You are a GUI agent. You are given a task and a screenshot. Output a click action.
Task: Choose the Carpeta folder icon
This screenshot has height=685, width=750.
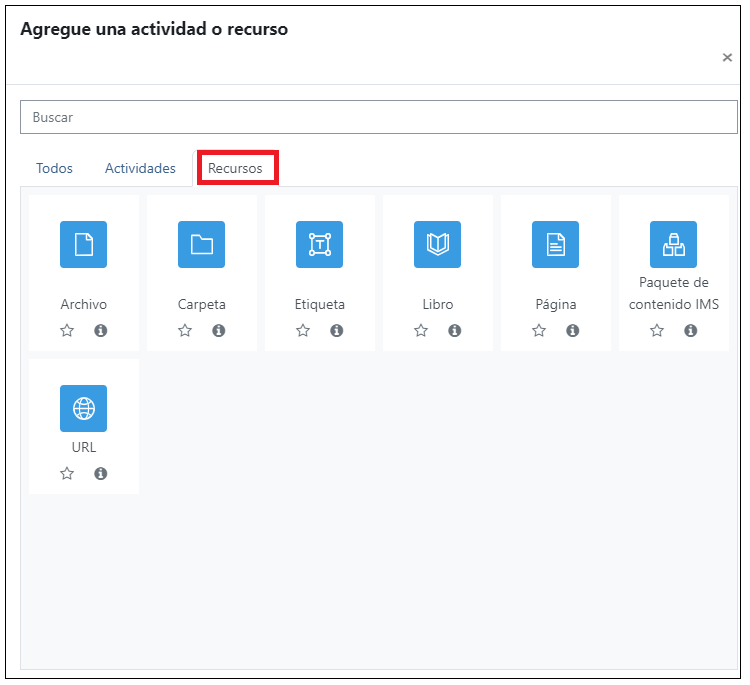click(x=201, y=244)
